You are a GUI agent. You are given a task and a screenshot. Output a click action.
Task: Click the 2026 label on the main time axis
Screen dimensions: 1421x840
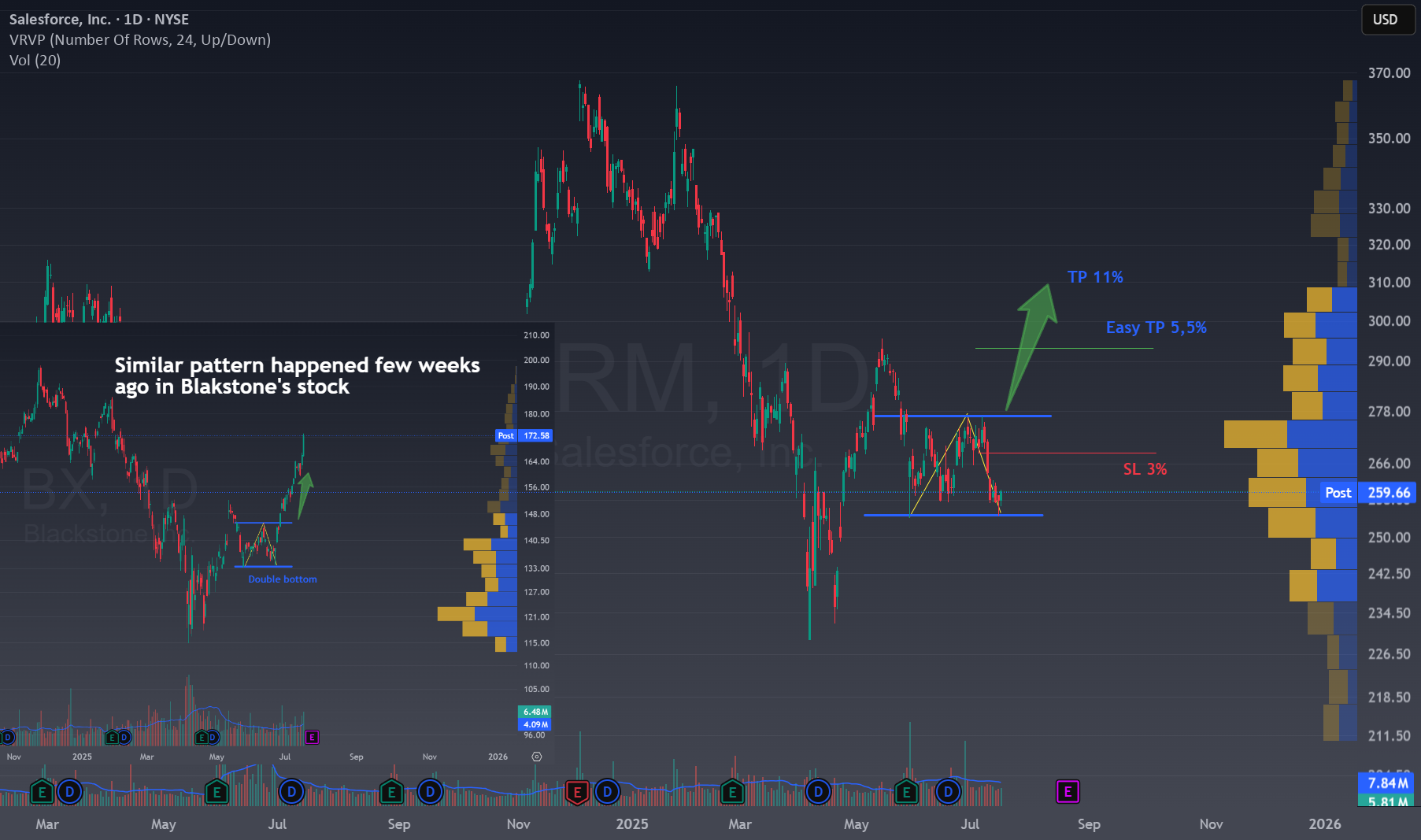pos(1324,824)
